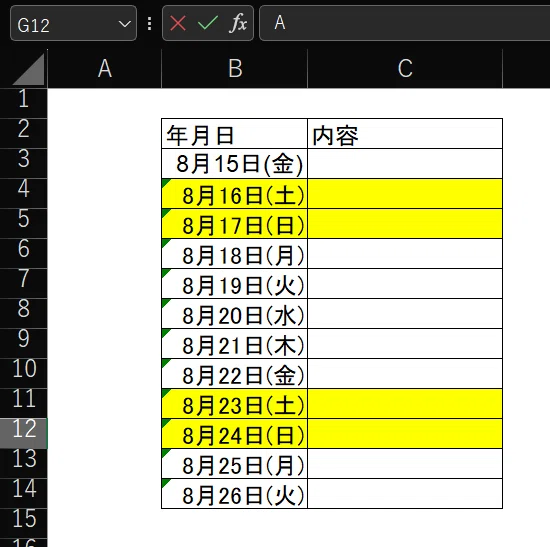Select cell 8月18日(月)
Screen dimensions: 550x547
click(x=234, y=254)
